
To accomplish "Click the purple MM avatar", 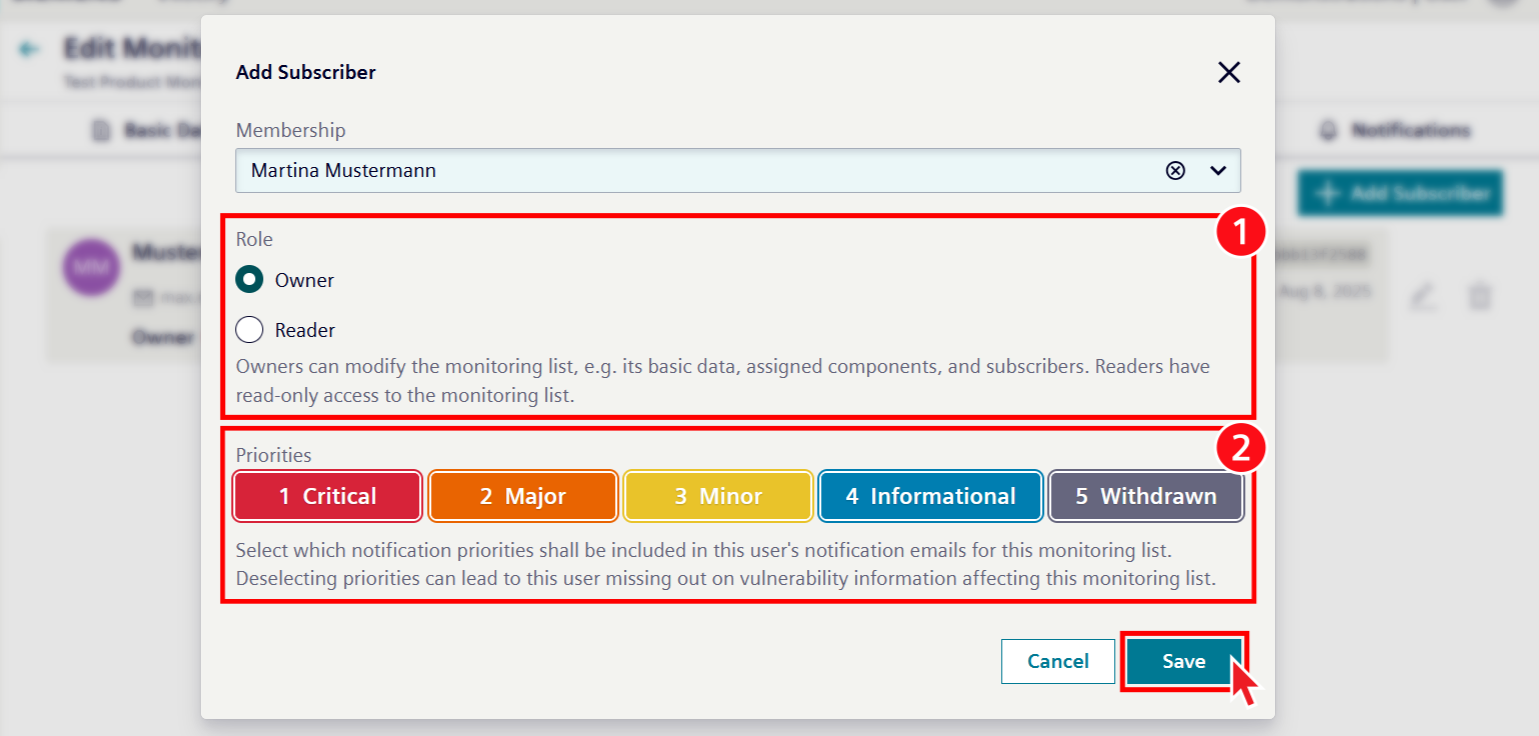I will point(89,268).
